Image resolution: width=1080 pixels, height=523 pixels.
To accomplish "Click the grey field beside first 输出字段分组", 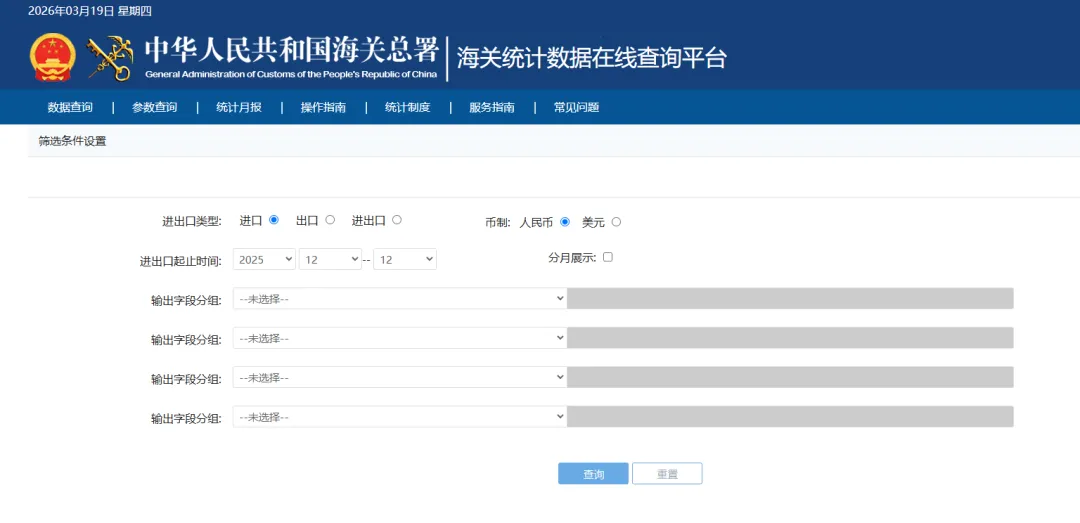I will [x=790, y=299].
